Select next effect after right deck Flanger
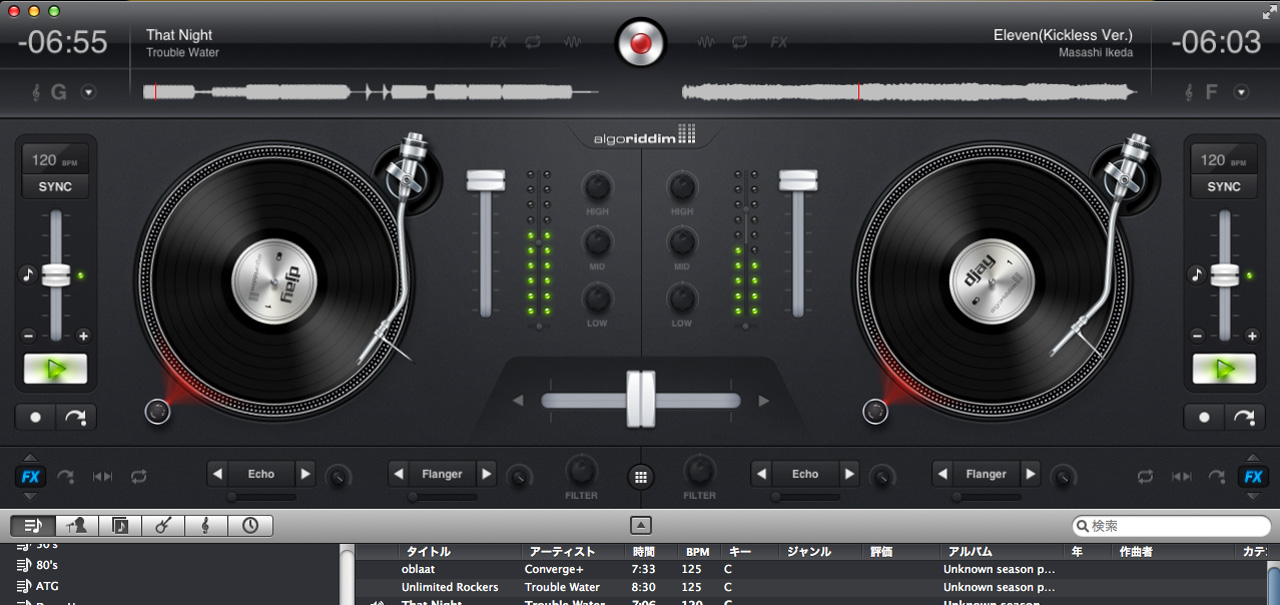This screenshot has width=1280, height=605. 1031,474
